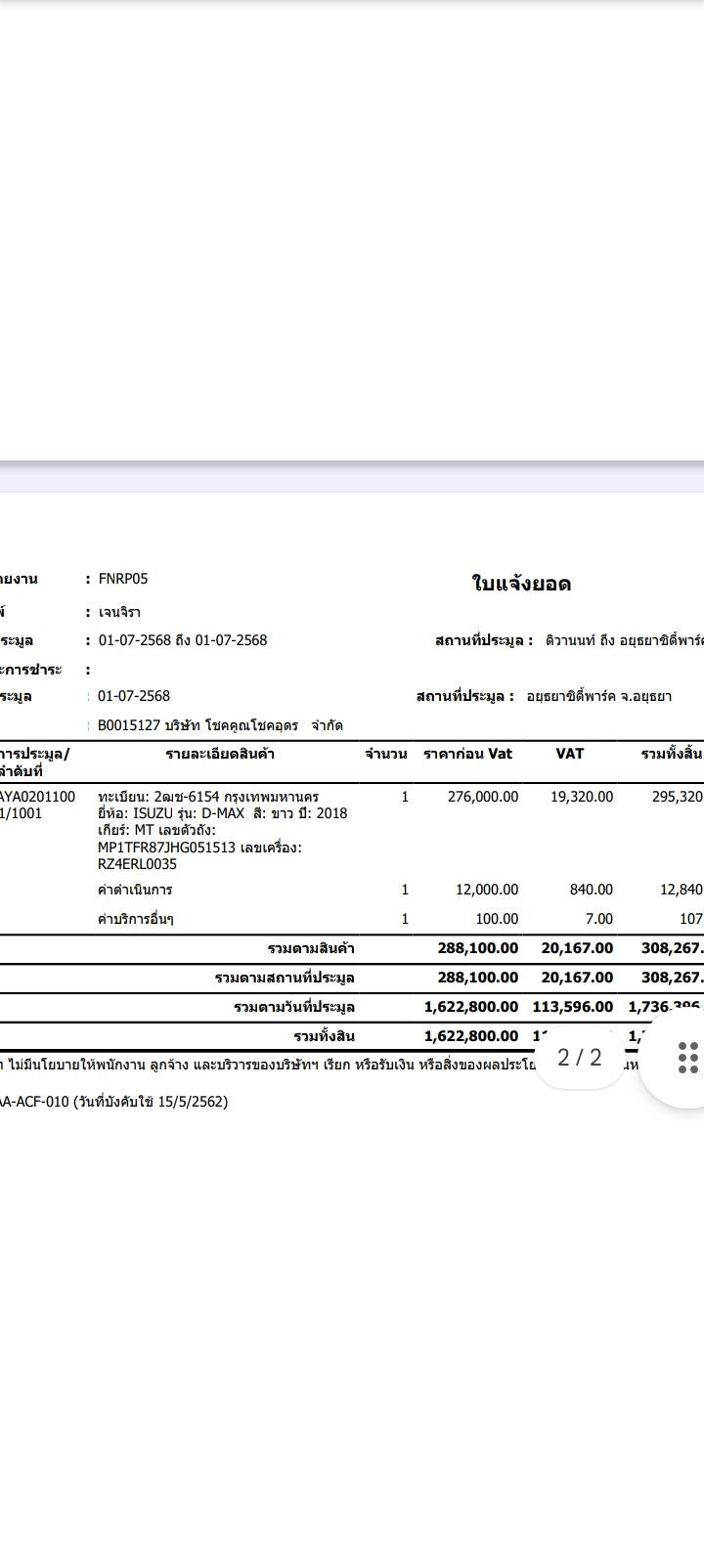This screenshot has height=1568, width=704.
Task: Select location อยุธยาซิตี้พาร์ค จ.อยุธยา
Action: [x=599, y=696]
